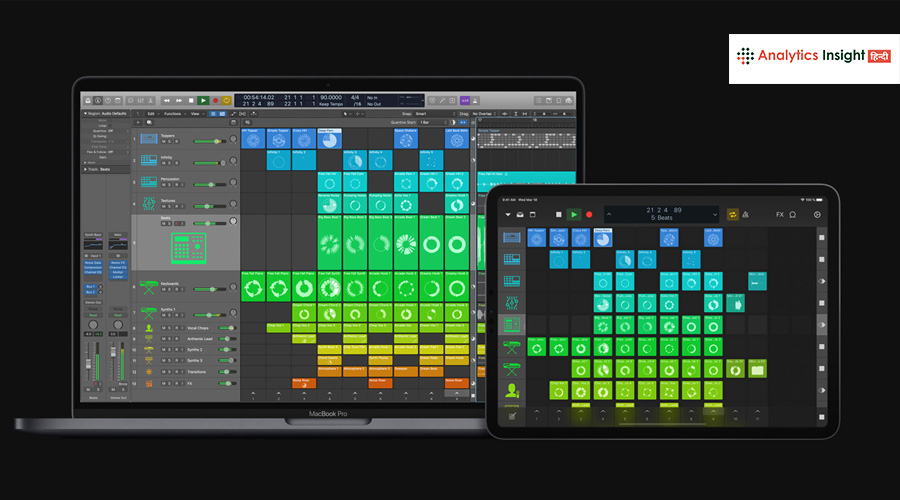Click the metronome icon on iPad
The height and width of the screenshot is (500, 900).
[746, 215]
